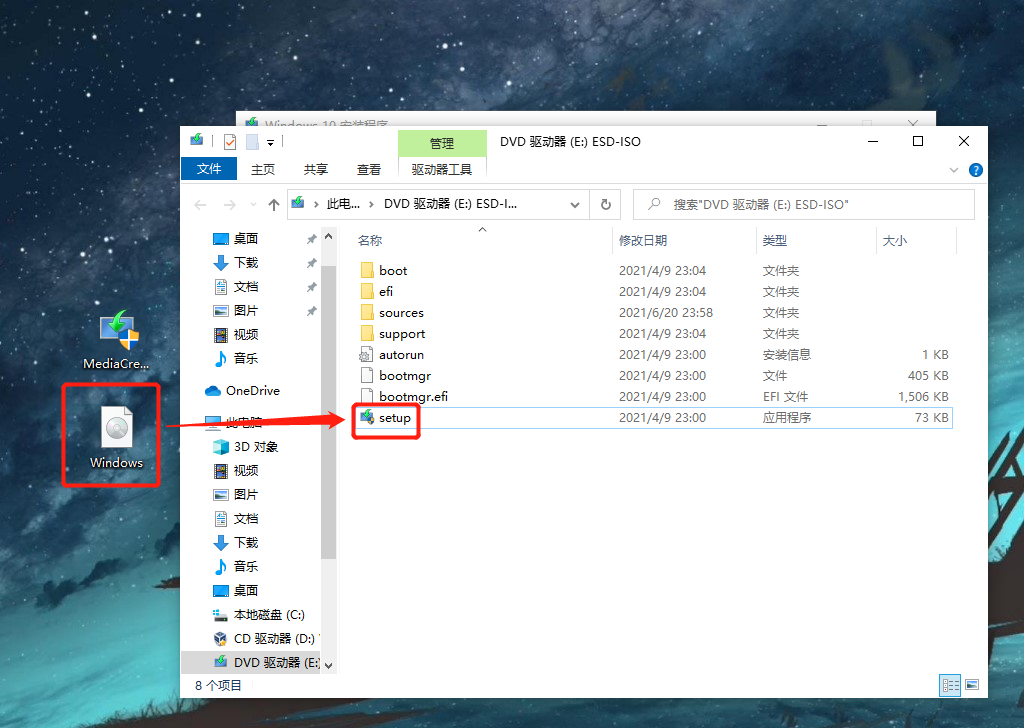Navigate back with the back arrow
This screenshot has height=728, width=1024.
[x=200, y=205]
